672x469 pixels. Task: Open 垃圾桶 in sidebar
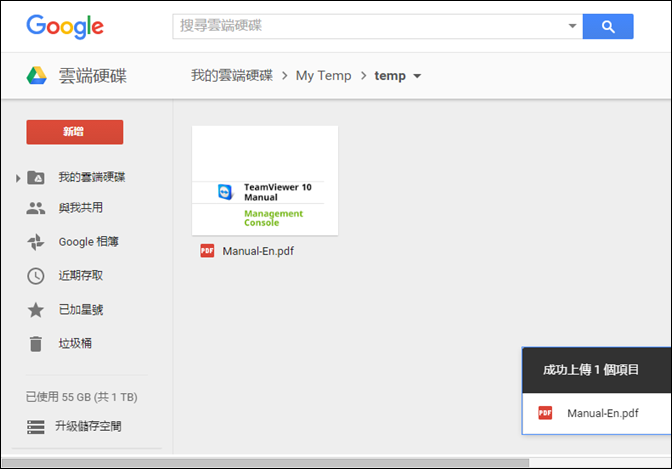[x=75, y=343]
